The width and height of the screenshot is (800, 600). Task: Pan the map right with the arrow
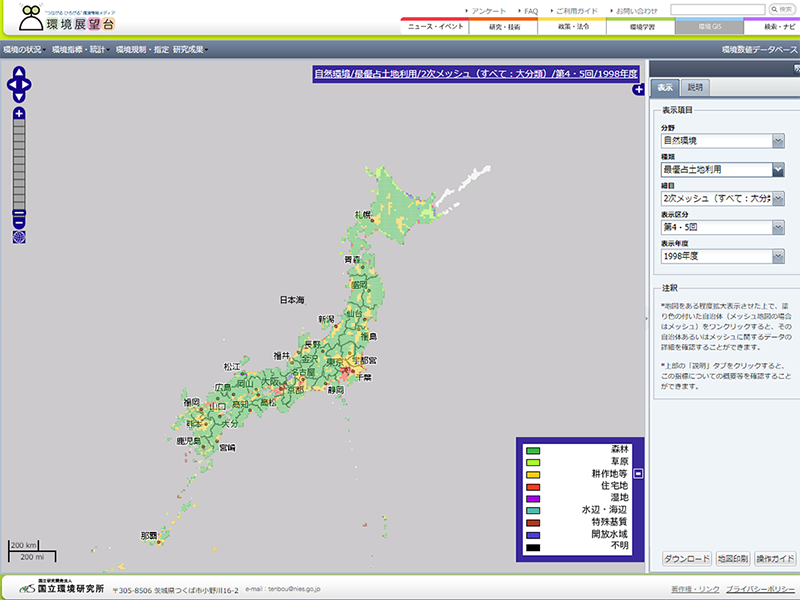[26, 85]
